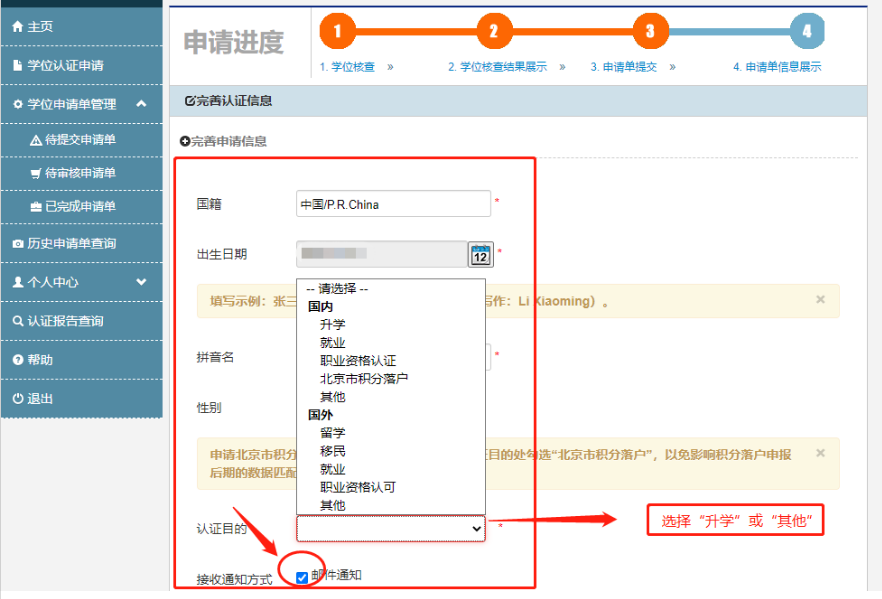Click the 历史申请单查询 camera icon
The image size is (882, 599).
click(17, 244)
